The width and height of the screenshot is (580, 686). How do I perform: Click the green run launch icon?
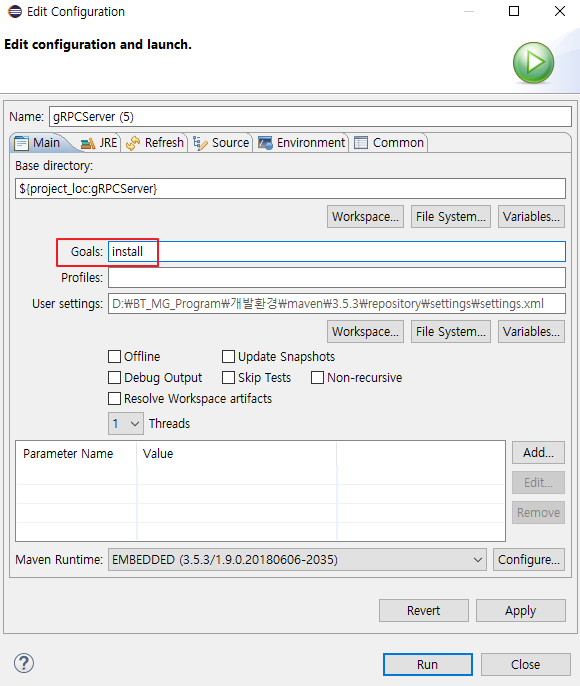[533, 63]
